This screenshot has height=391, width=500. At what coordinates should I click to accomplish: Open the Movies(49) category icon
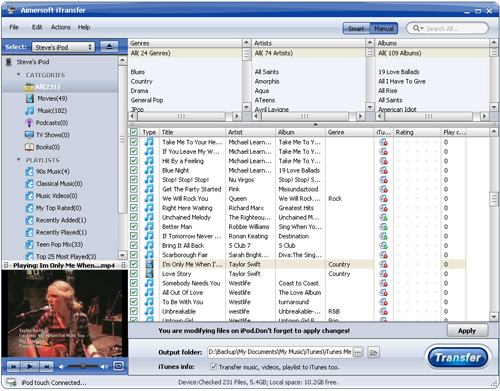coord(30,99)
